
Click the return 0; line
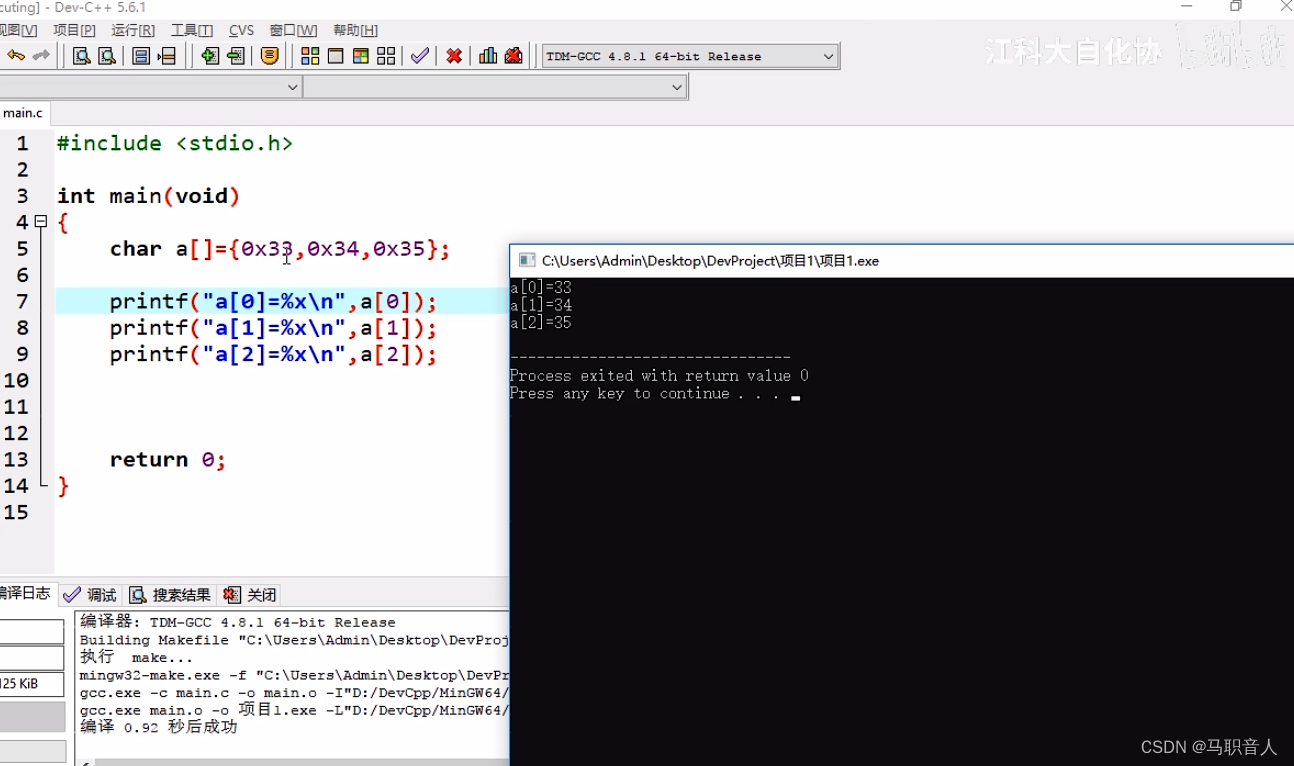pyautogui.click(x=168, y=460)
